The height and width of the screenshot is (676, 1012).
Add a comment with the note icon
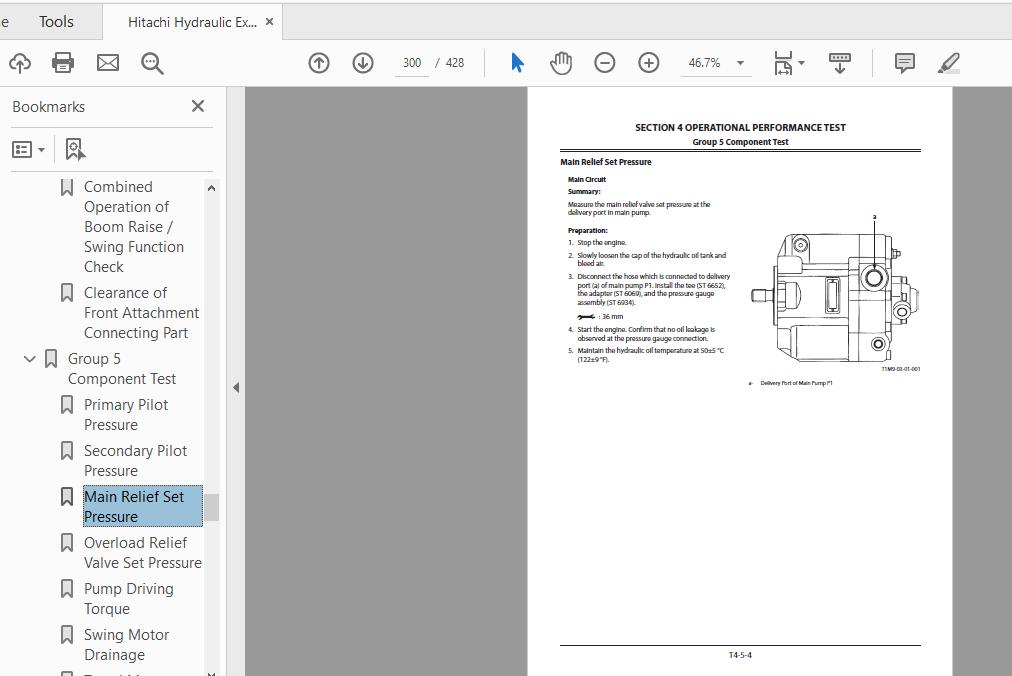point(904,63)
